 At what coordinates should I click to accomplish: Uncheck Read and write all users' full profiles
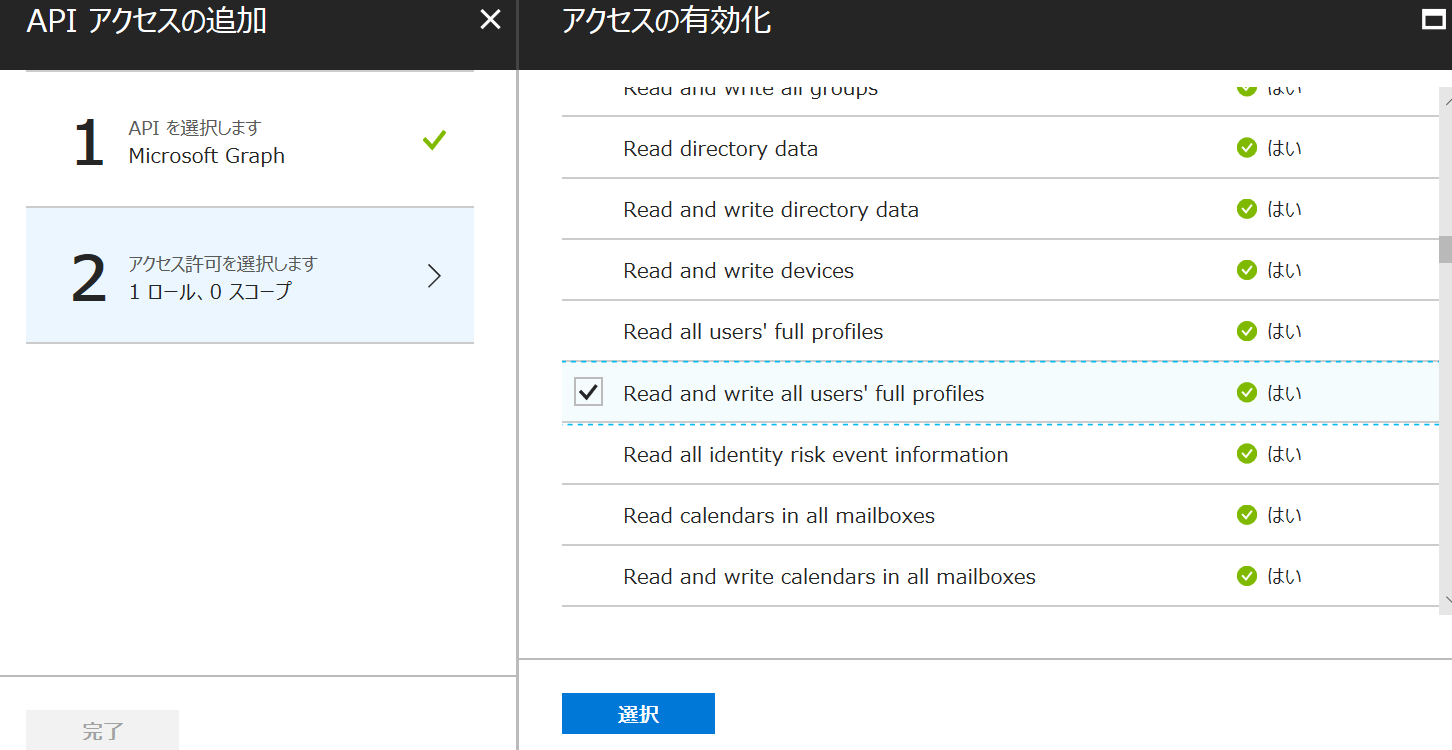point(589,393)
